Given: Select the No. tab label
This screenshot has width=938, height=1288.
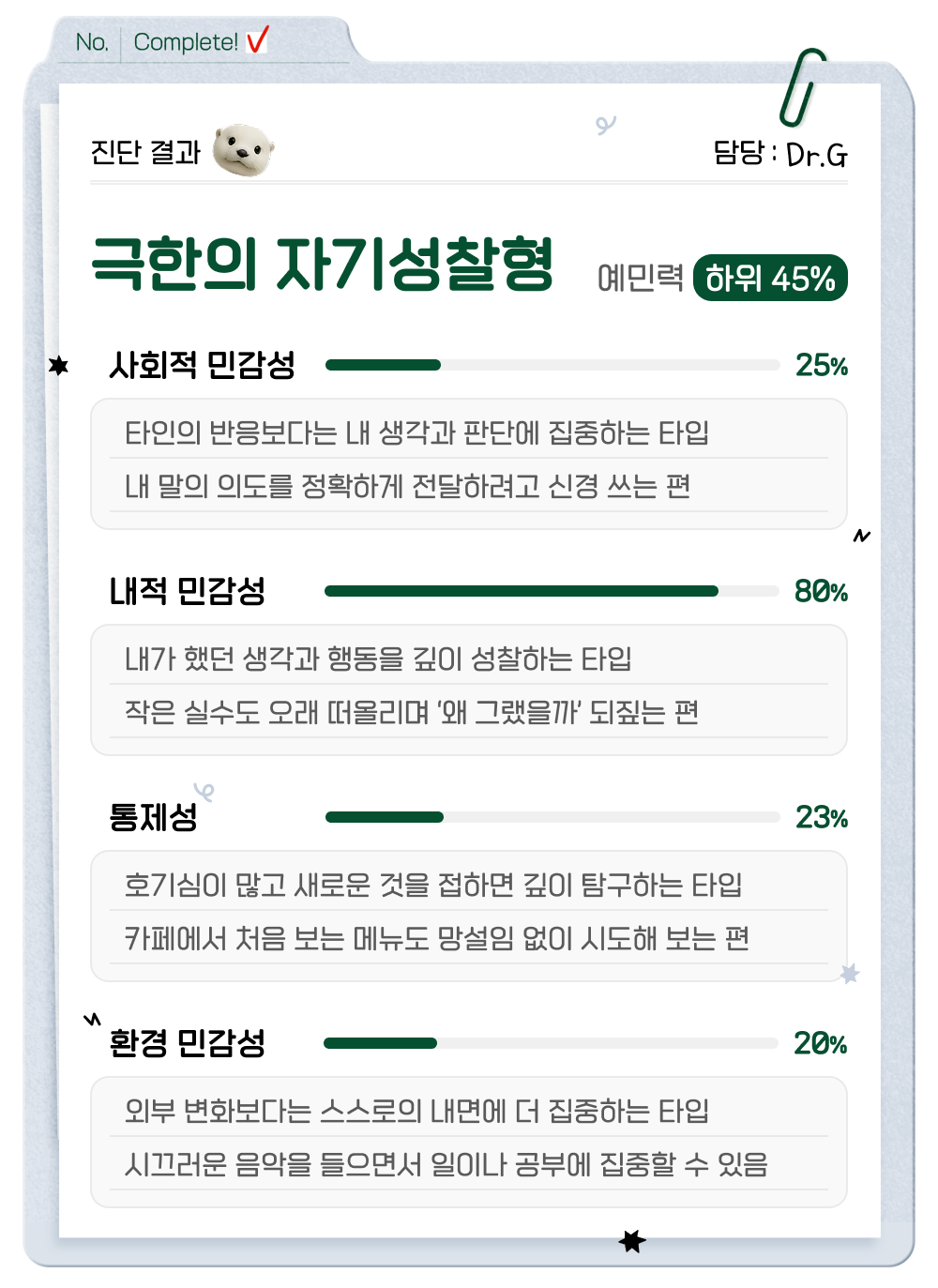Looking at the screenshot, I should click(92, 42).
